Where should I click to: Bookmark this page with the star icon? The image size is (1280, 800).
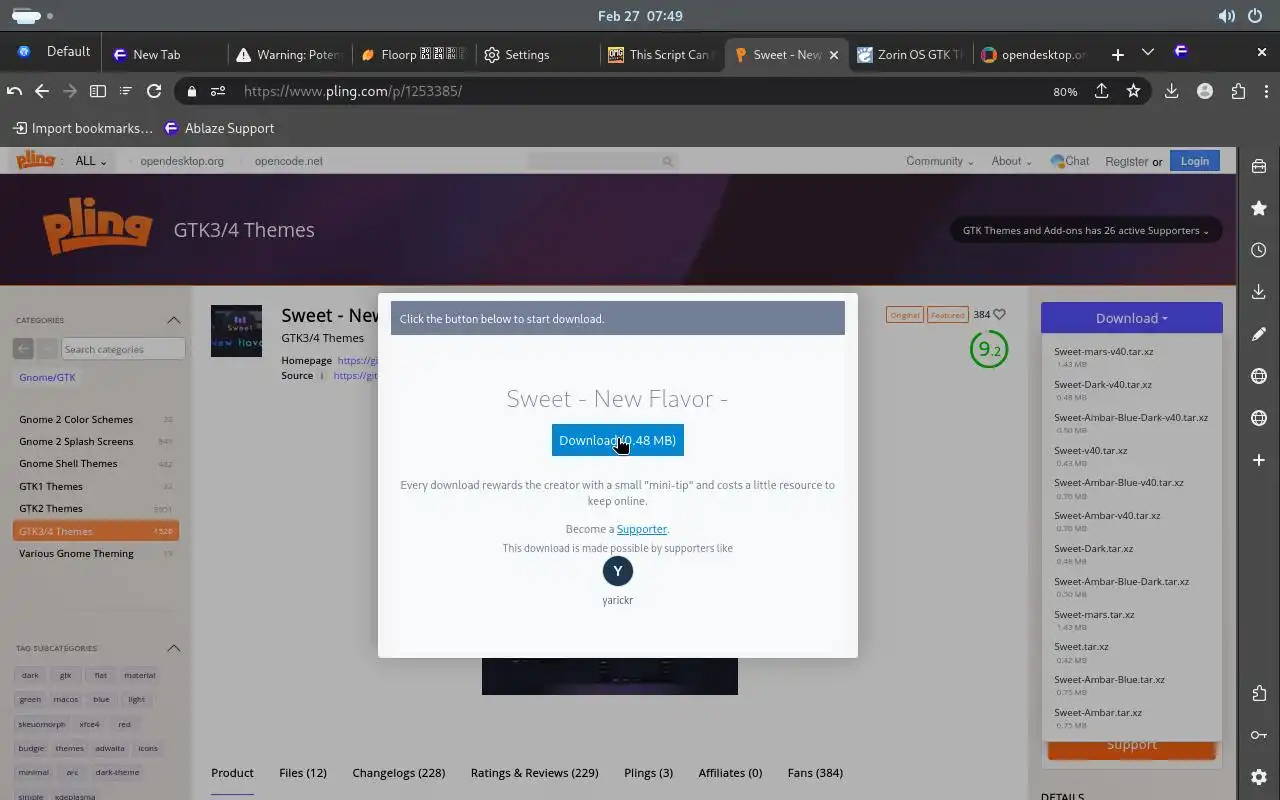point(1133,91)
